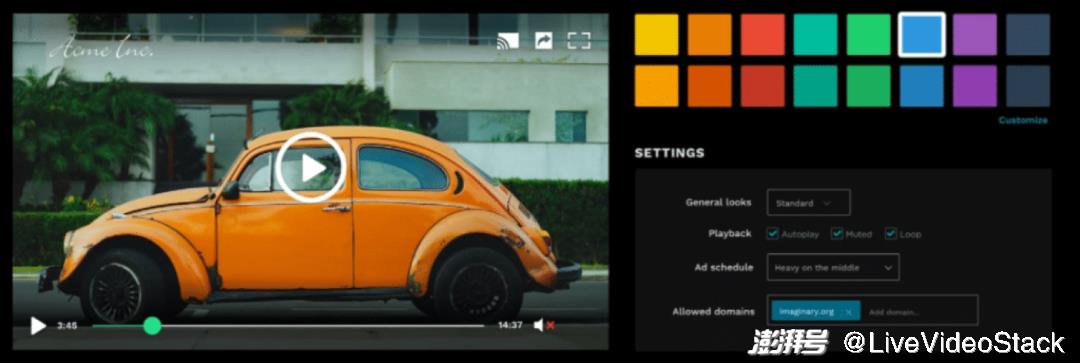Click the video seek bar track

(288, 326)
